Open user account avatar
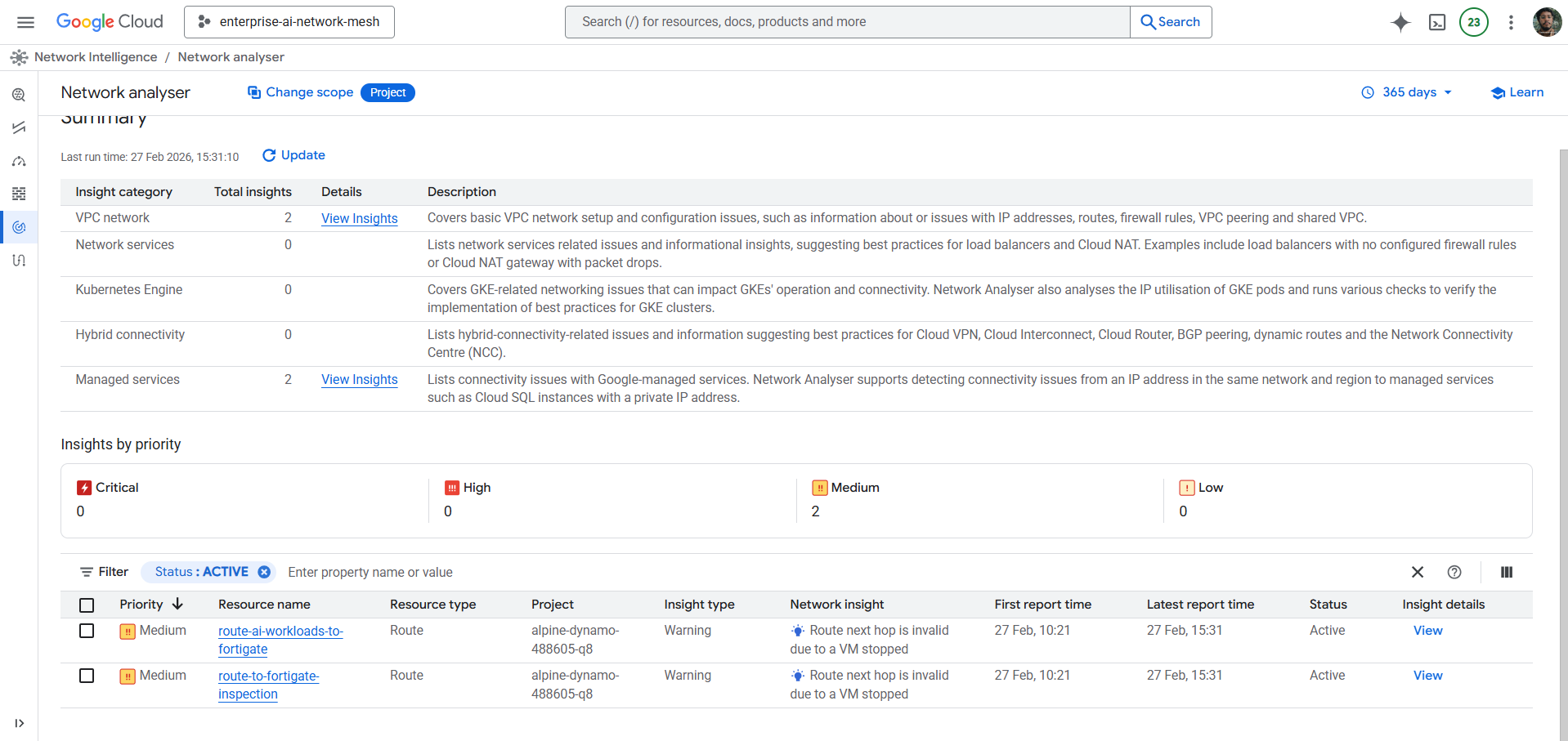 tap(1547, 22)
